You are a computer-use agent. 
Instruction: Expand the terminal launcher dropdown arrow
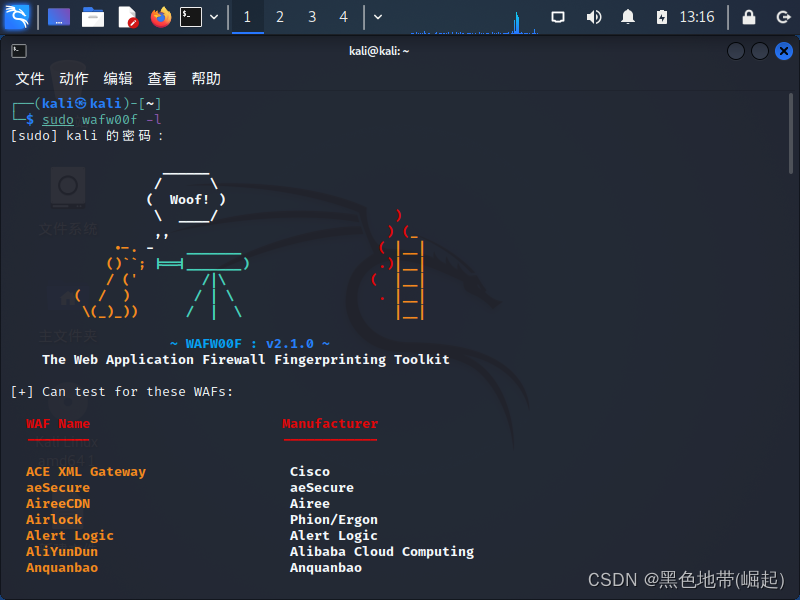tap(214, 17)
